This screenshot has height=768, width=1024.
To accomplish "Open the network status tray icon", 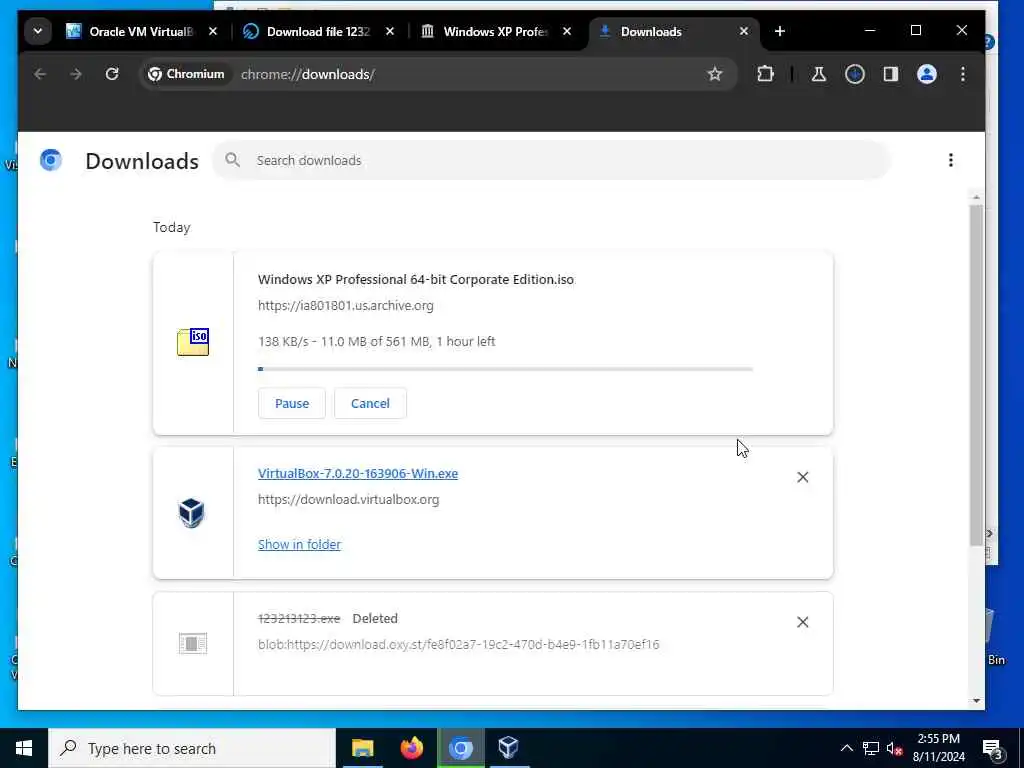I will point(871,748).
